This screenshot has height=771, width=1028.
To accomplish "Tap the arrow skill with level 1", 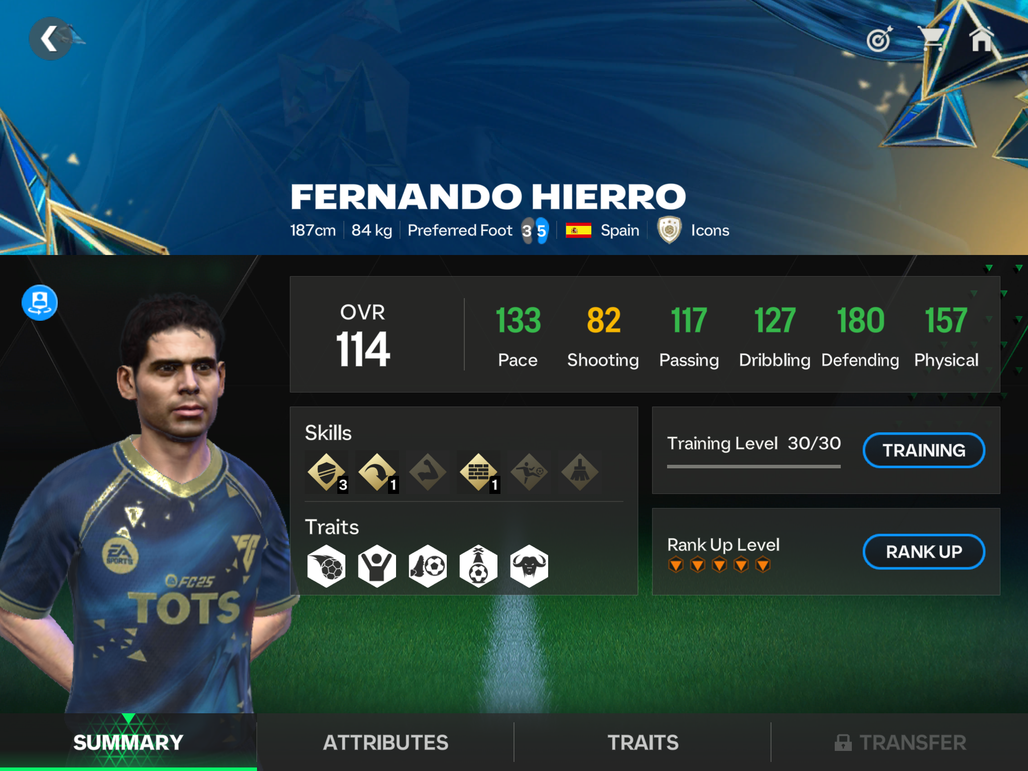I will pyautogui.click(x=378, y=471).
